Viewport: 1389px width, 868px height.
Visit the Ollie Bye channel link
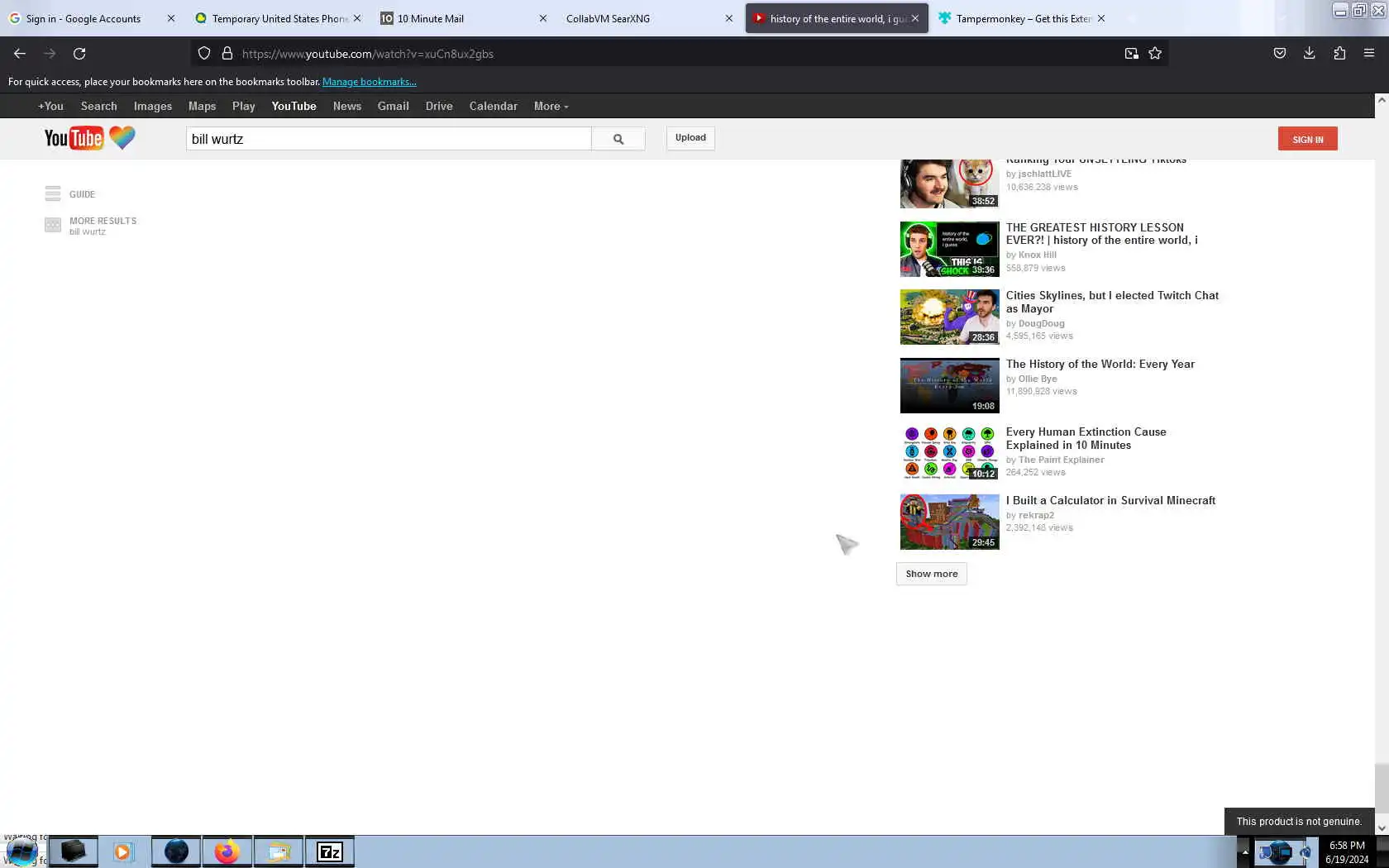tap(1038, 379)
